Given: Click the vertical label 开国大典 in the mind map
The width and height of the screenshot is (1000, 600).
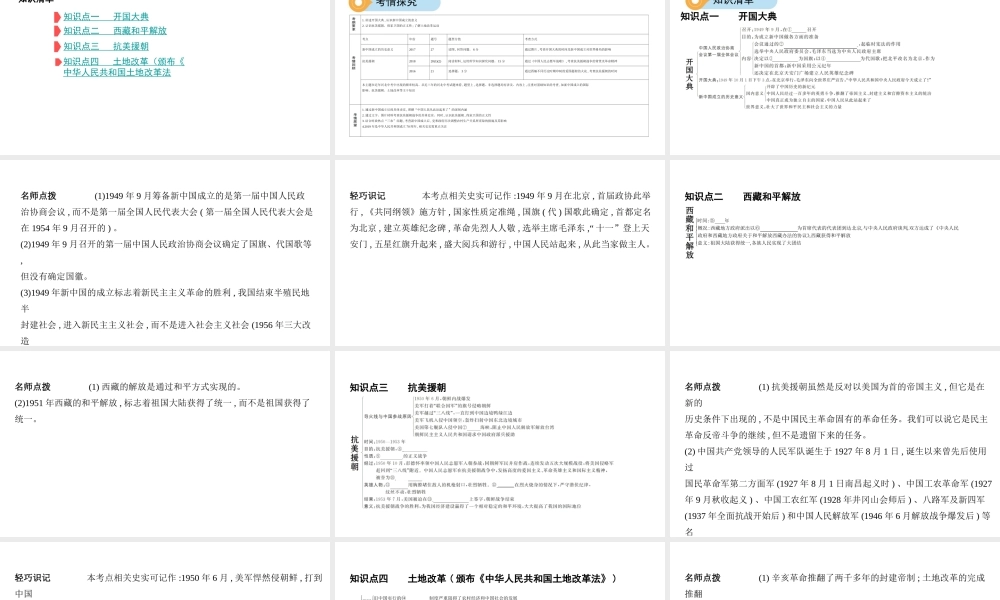Looking at the screenshot, I should click(x=689, y=74).
